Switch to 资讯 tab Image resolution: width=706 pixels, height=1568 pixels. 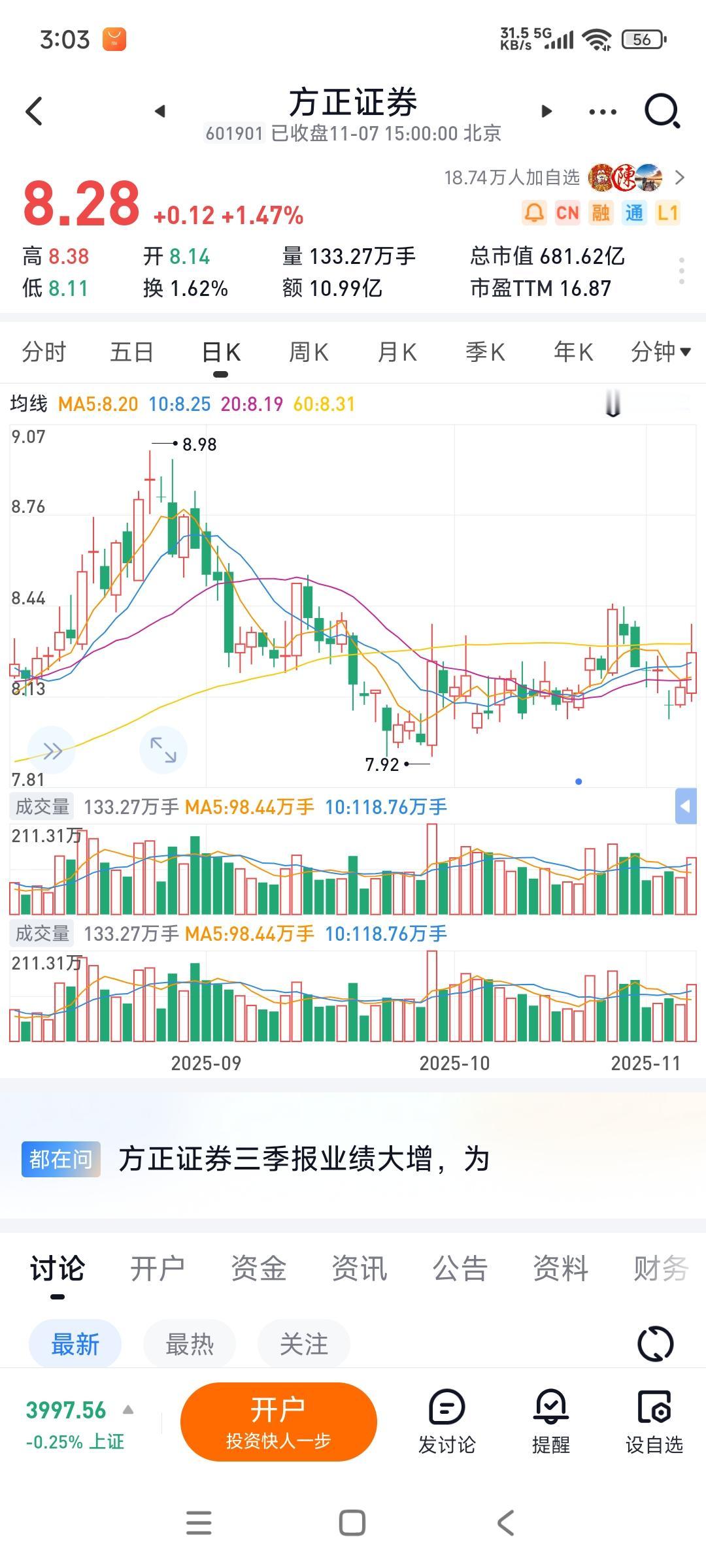359,1268
